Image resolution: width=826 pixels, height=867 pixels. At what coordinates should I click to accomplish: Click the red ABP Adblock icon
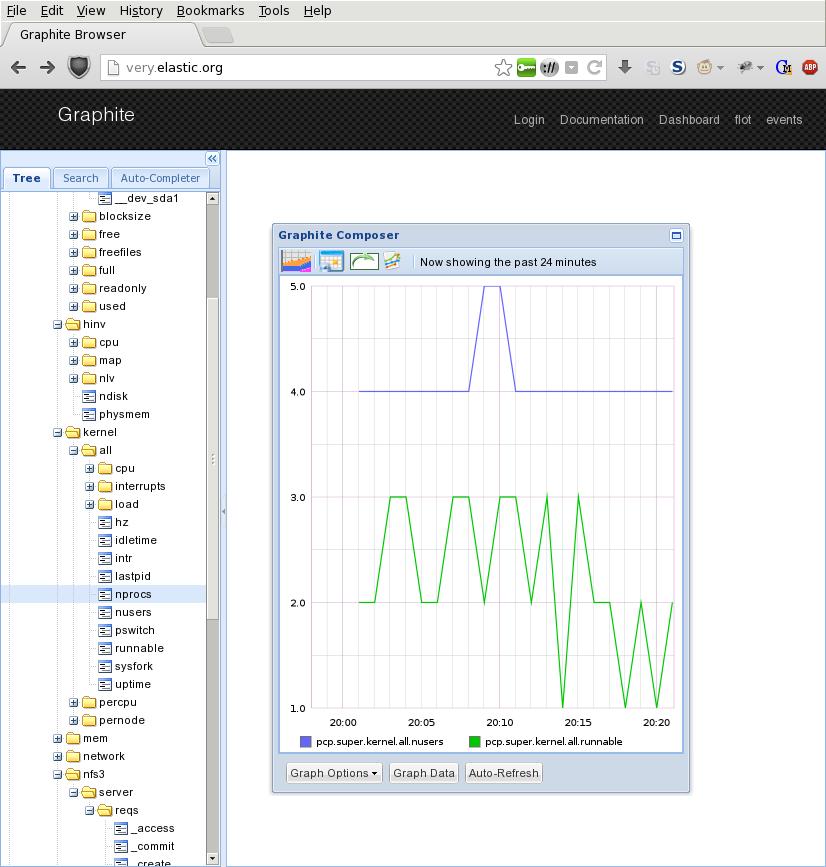810,67
